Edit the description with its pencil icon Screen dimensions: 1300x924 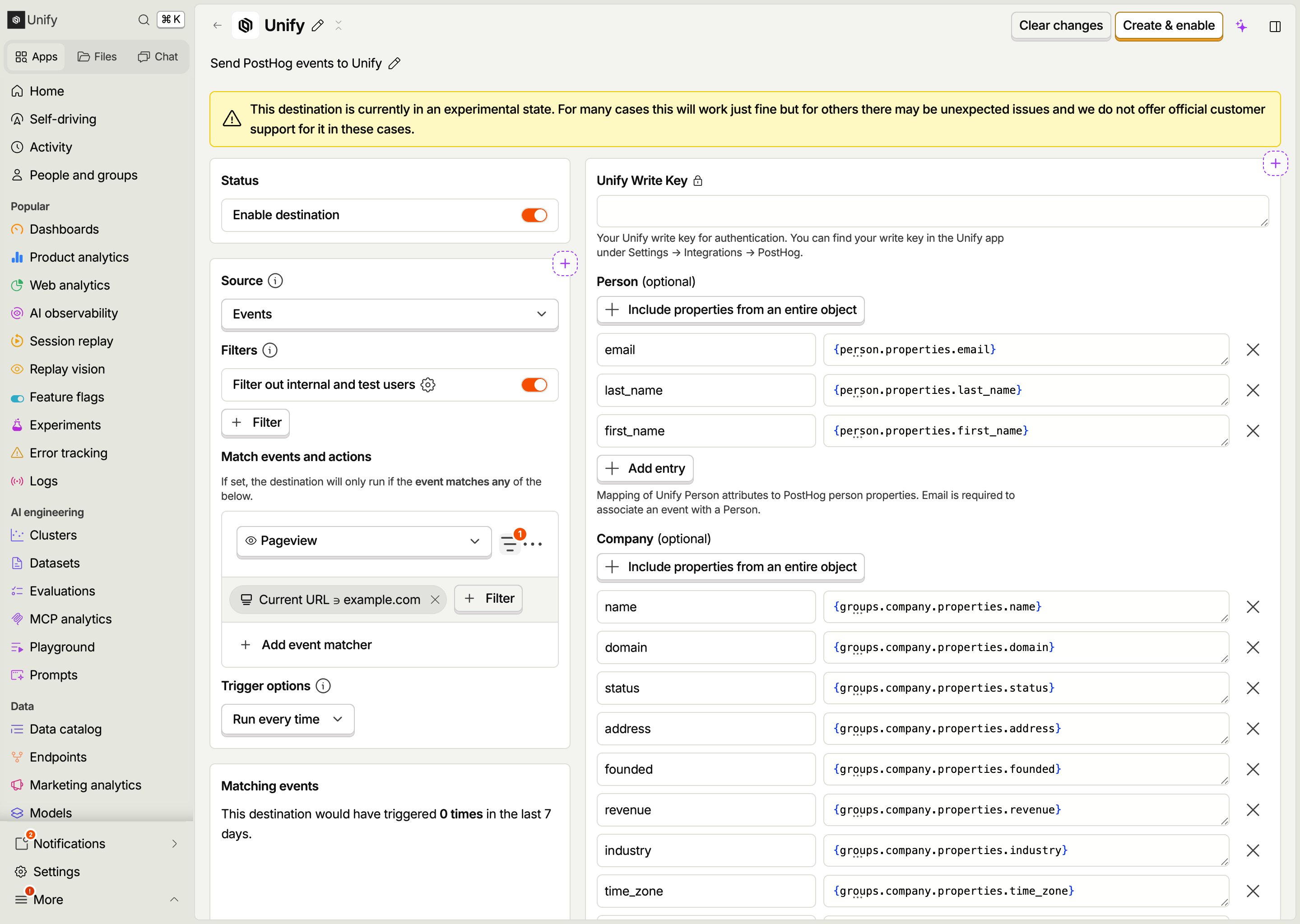[x=395, y=63]
